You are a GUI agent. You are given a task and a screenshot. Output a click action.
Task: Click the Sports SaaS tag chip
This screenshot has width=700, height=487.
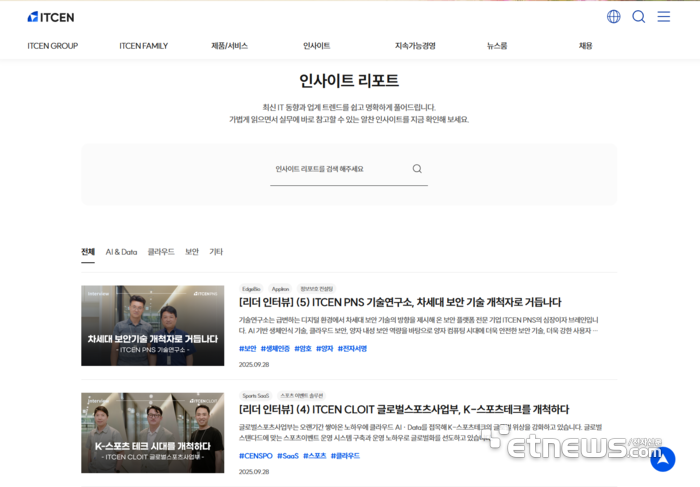(256, 395)
